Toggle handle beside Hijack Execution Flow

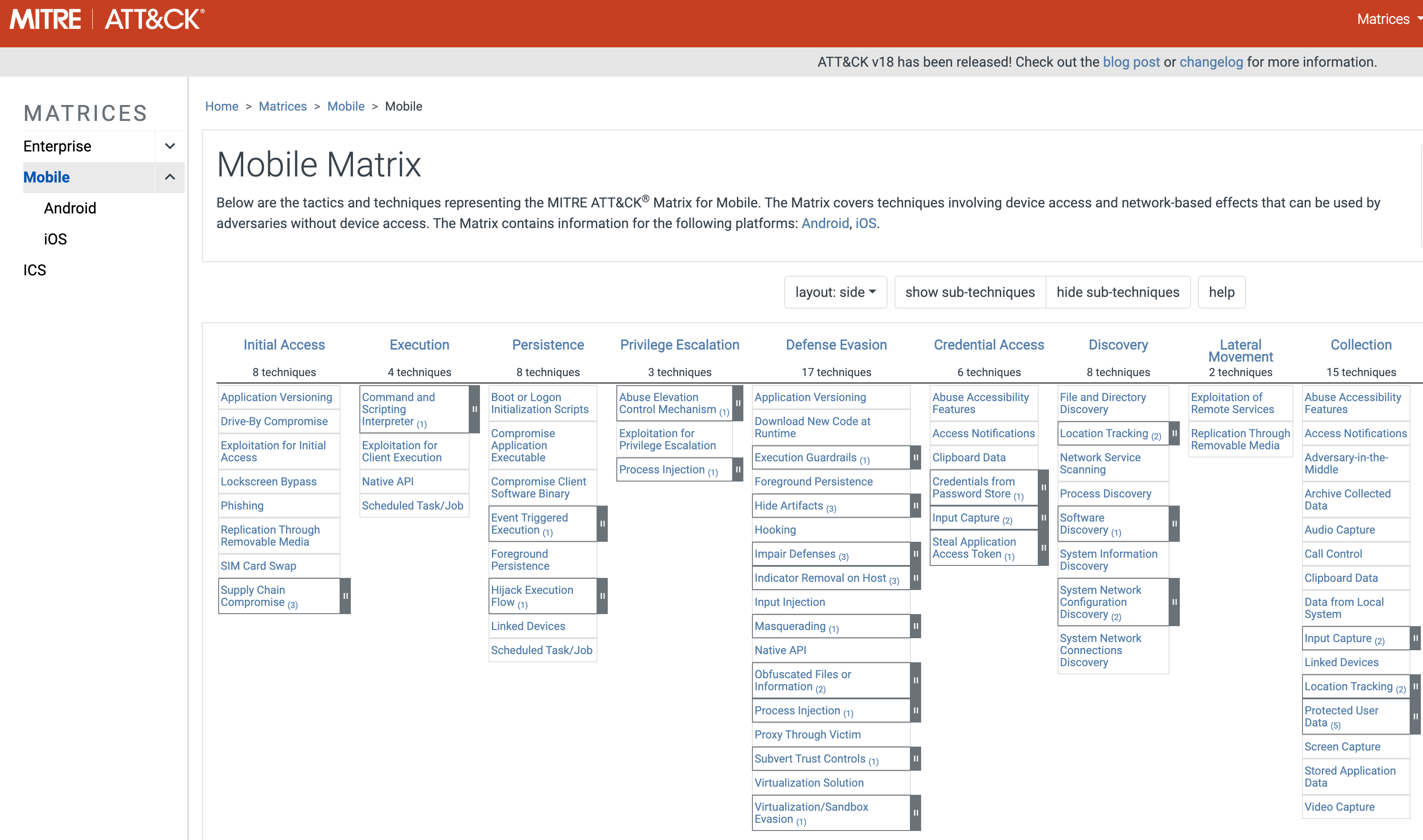click(602, 596)
